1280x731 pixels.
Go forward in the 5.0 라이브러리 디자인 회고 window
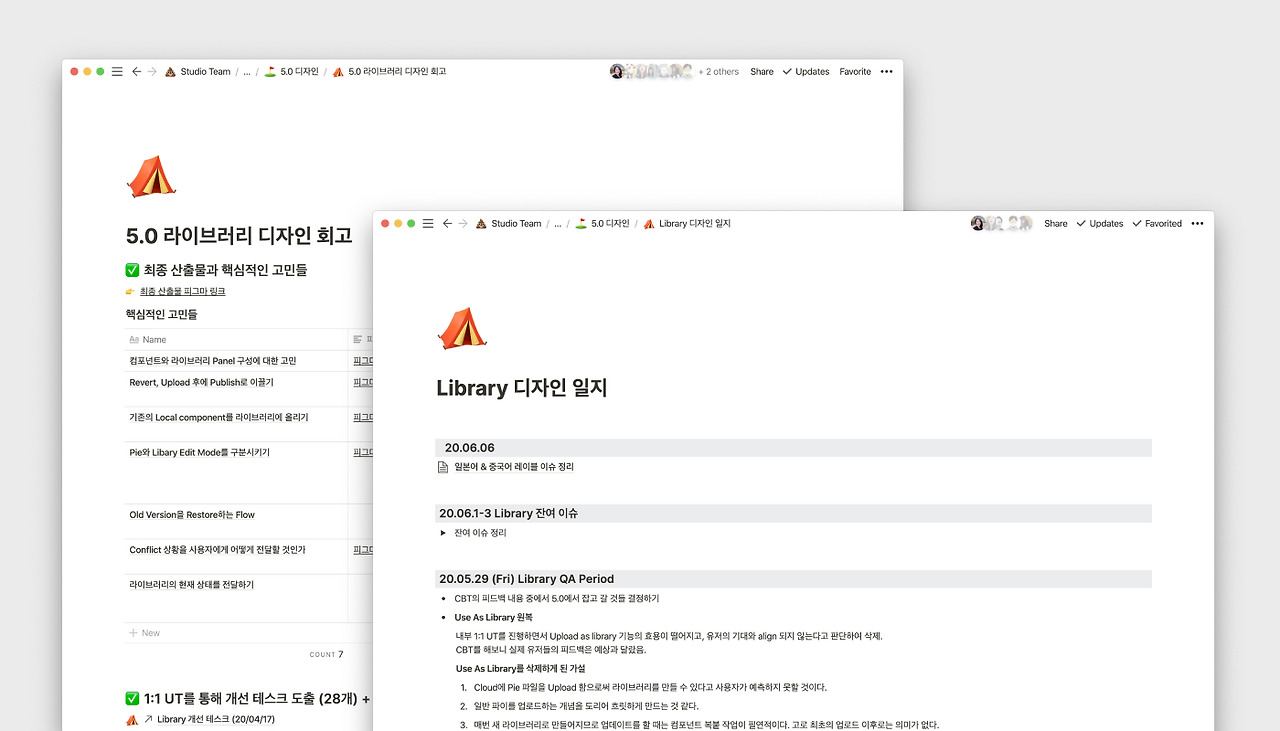(x=152, y=72)
